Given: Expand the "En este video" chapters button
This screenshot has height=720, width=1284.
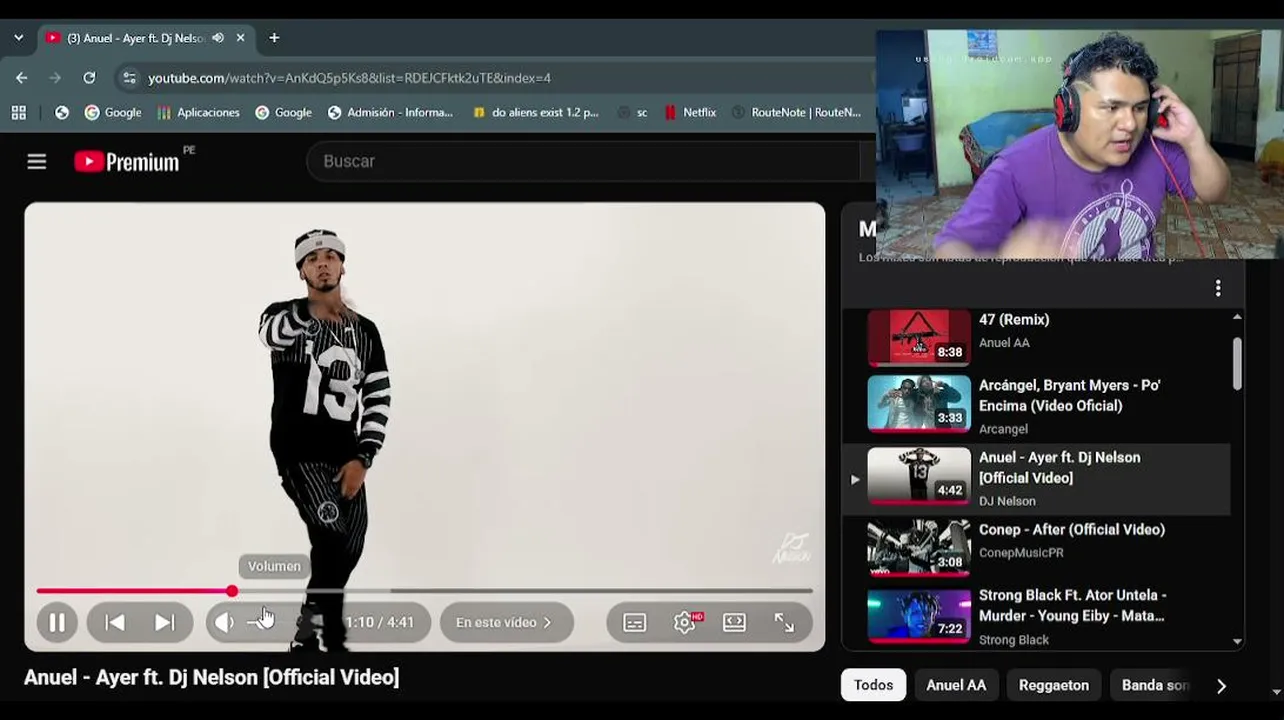Looking at the screenshot, I should (x=506, y=622).
